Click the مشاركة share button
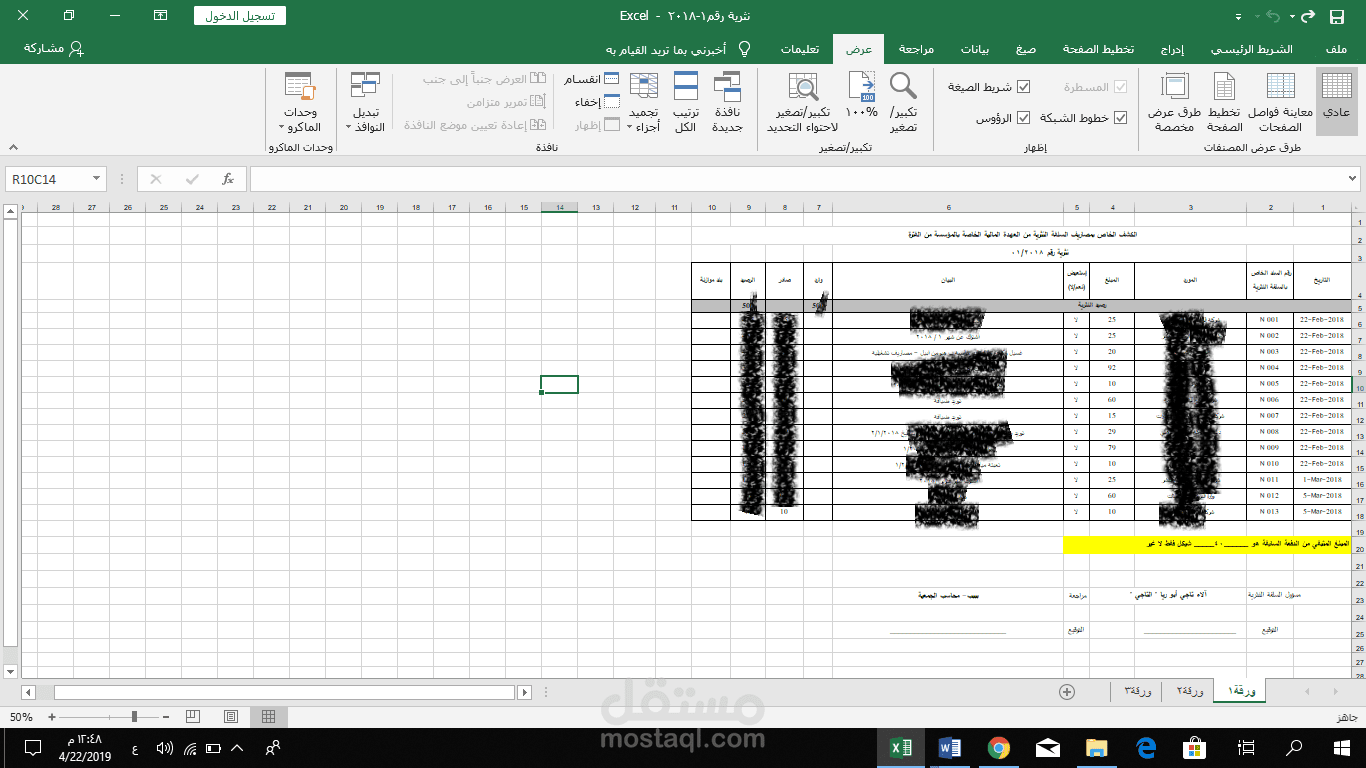This screenshot has height=768, width=1366. [54, 49]
